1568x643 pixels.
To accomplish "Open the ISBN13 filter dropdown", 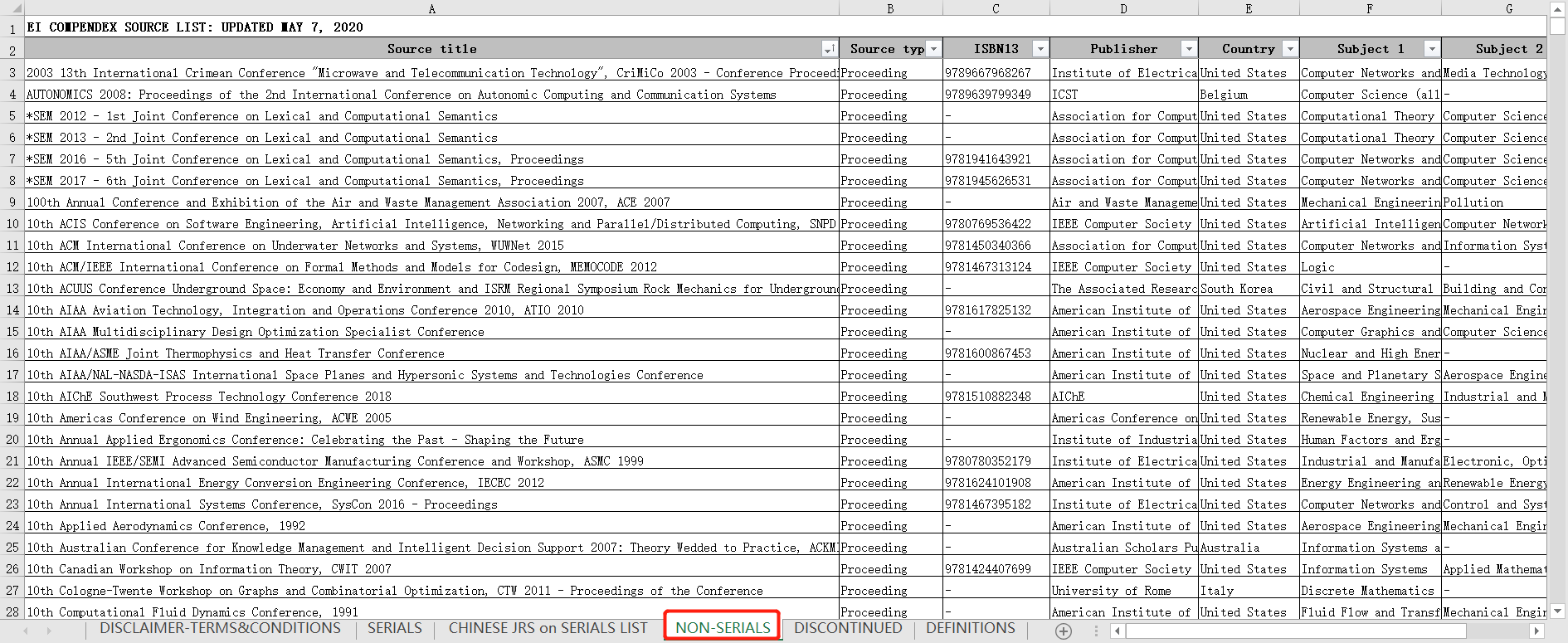I will tap(1040, 49).
